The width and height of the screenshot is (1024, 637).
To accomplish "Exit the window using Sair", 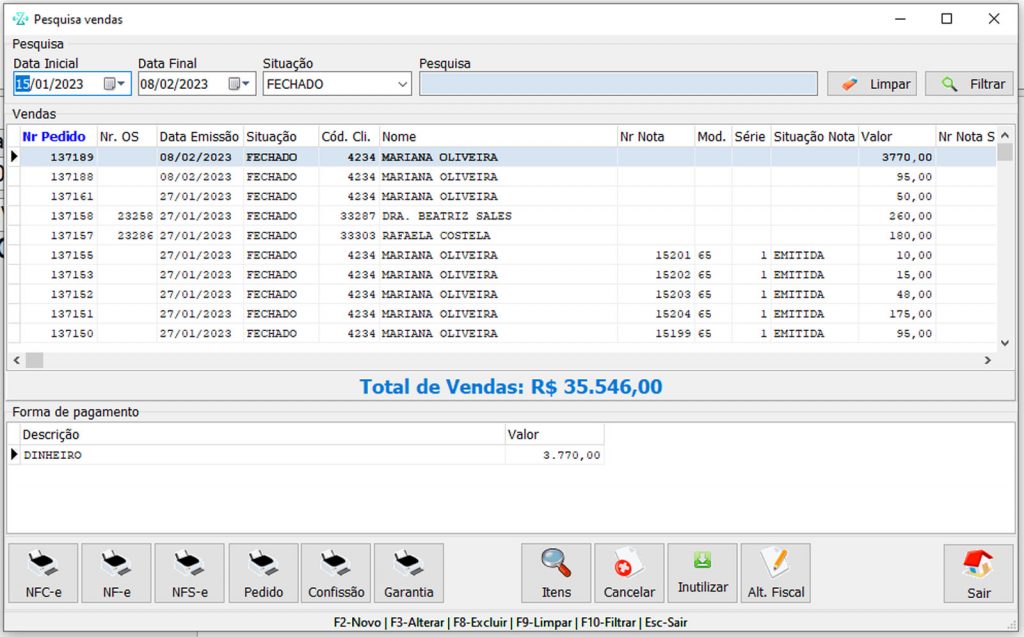I will click(978, 574).
